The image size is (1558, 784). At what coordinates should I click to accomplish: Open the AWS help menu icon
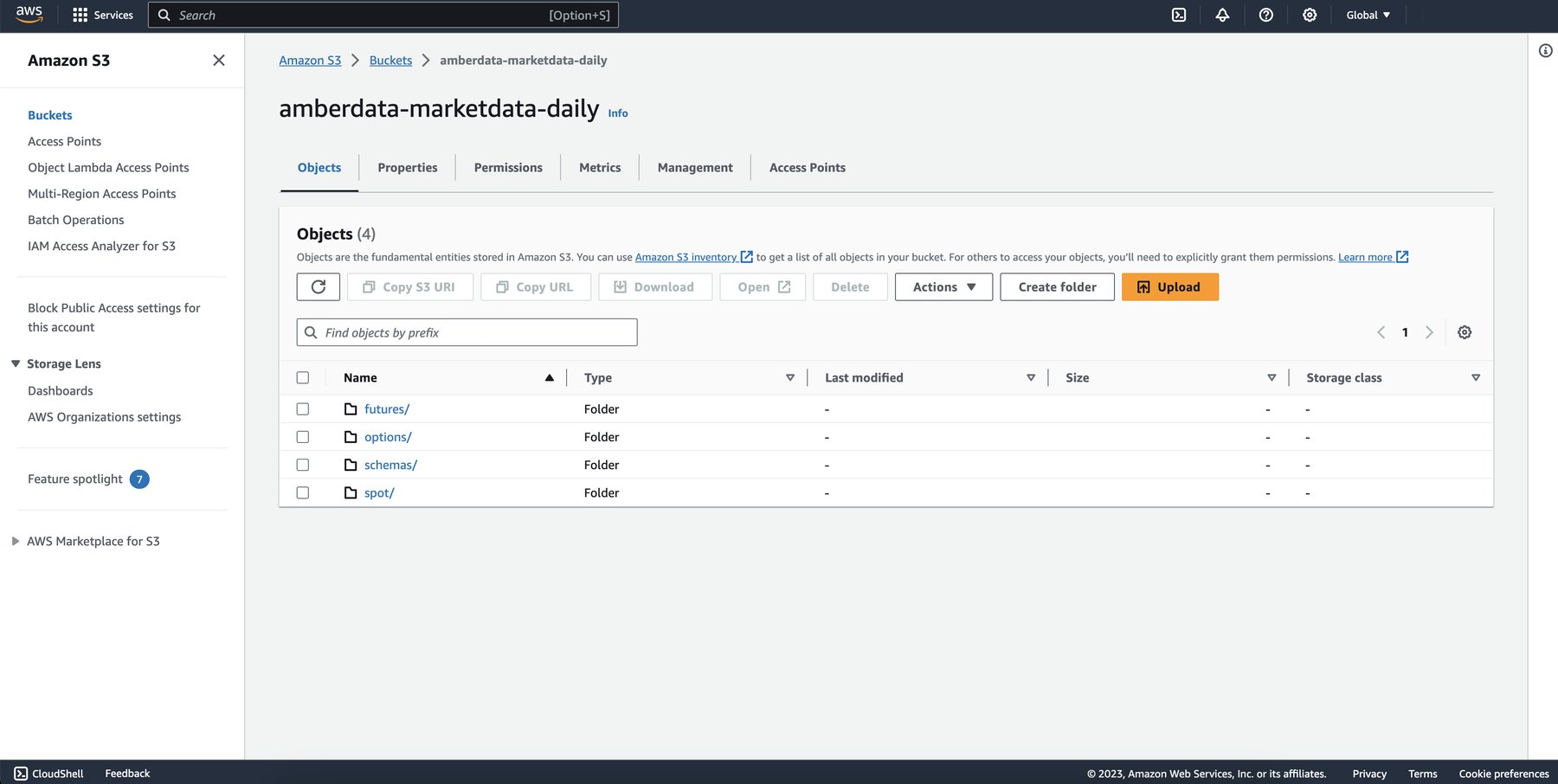(1265, 15)
